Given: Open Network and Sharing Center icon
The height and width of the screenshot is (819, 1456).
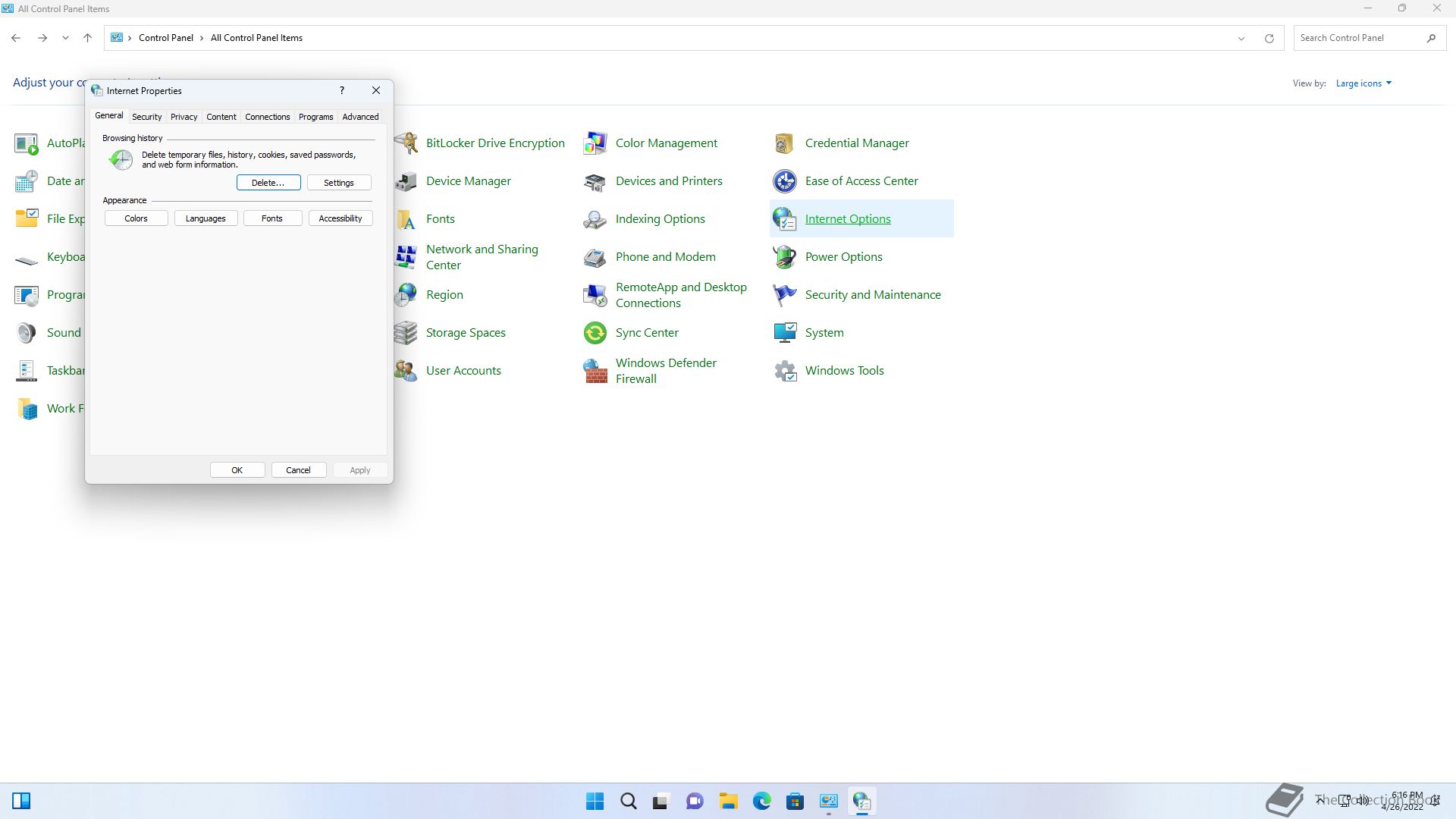Looking at the screenshot, I should click(x=406, y=256).
